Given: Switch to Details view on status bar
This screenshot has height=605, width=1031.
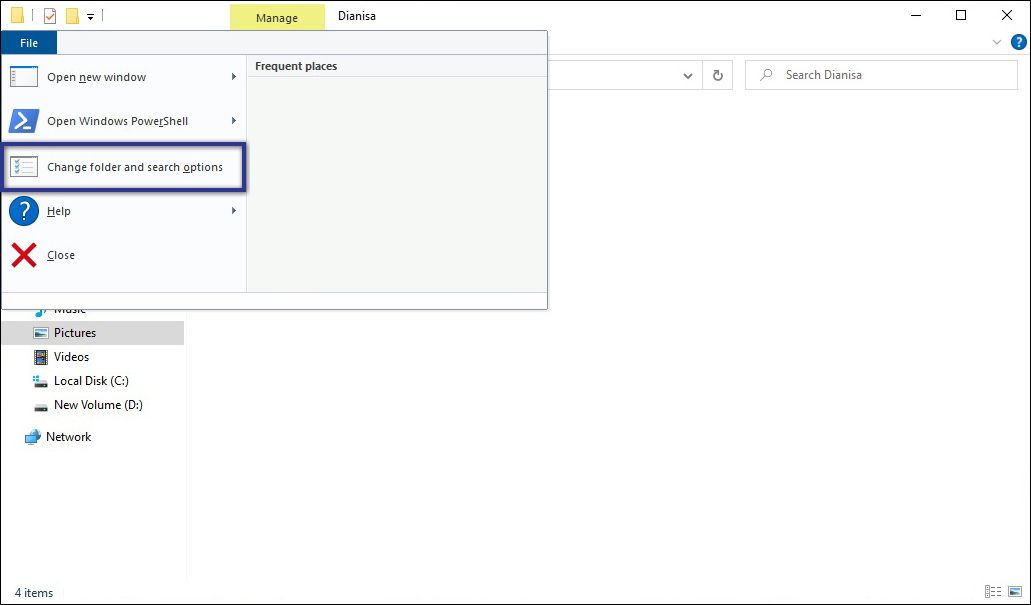Looking at the screenshot, I should coord(992,592).
